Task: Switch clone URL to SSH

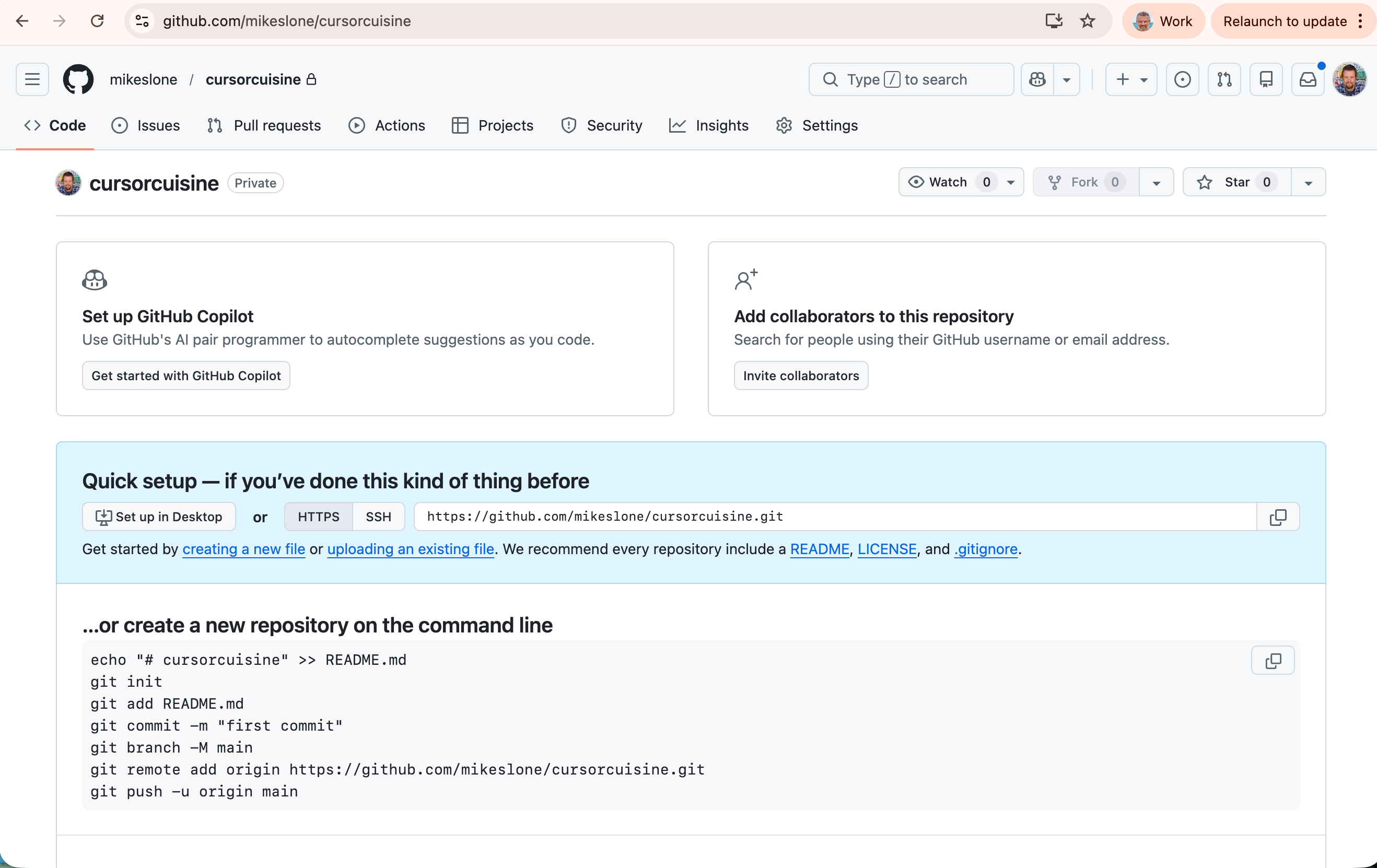Action: pos(378,517)
